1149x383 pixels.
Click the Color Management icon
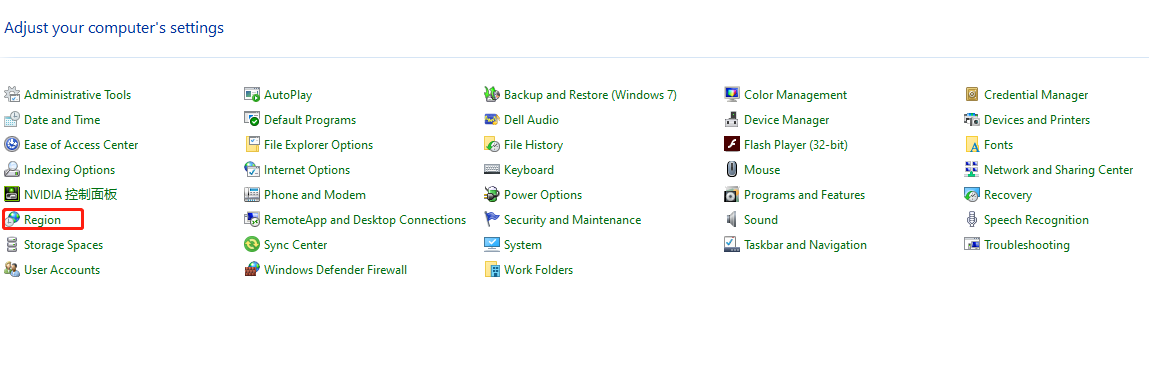(732, 94)
